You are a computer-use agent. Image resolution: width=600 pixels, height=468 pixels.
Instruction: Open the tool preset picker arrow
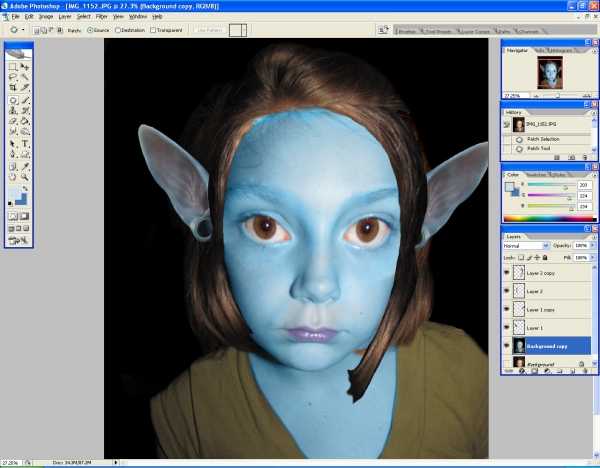pyautogui.click(x=23, y=30)
